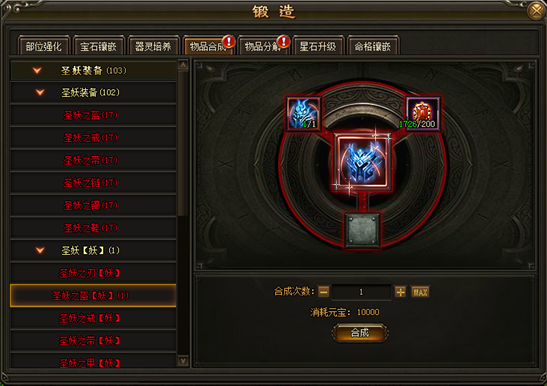Screen dimensions: 547x386
Task: Collapse the 圣妖装备 (102) subcategory
Action: (x=40, y=92)
